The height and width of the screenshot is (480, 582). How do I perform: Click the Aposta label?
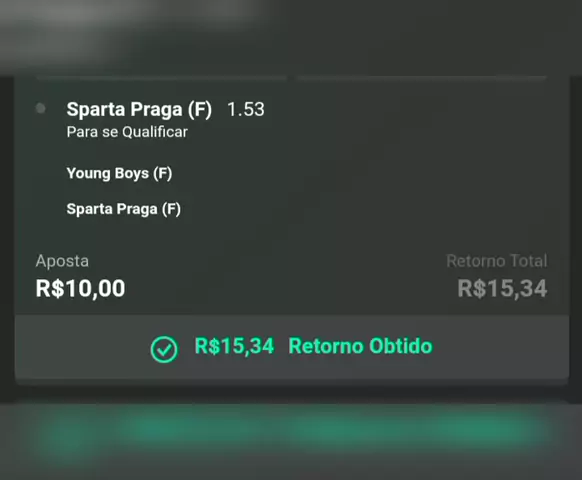pyautogui.click(x=62, y=261)
